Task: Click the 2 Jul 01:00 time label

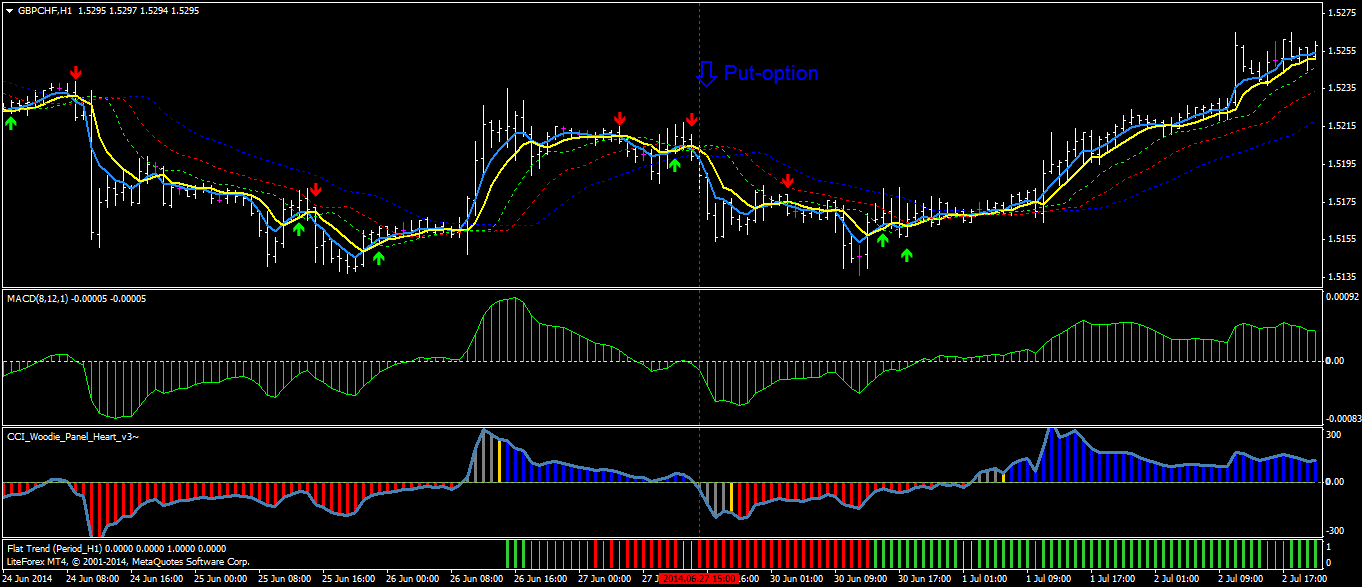Action: 1177,578
